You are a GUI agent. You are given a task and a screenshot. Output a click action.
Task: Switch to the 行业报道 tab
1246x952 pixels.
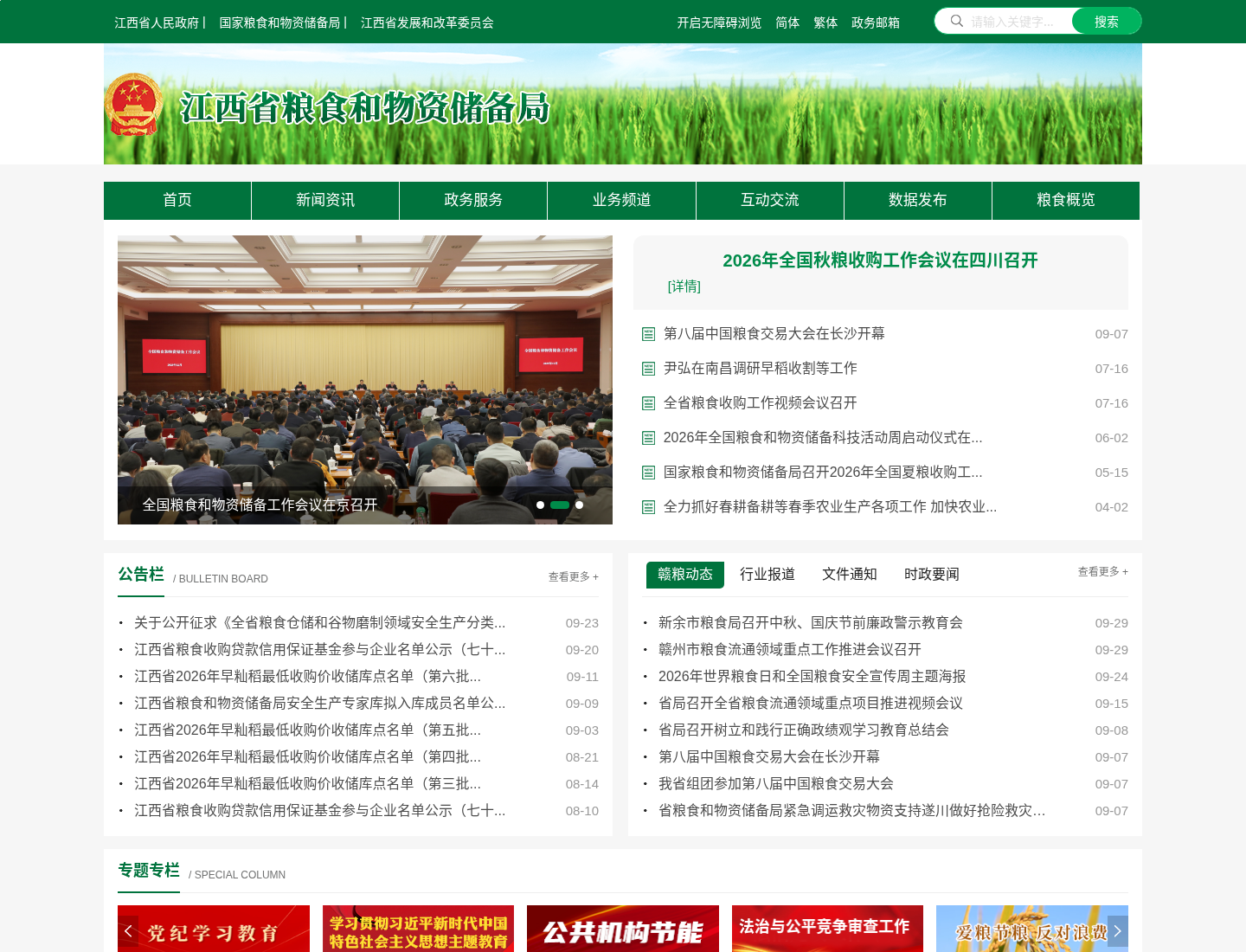click(768, 575)
